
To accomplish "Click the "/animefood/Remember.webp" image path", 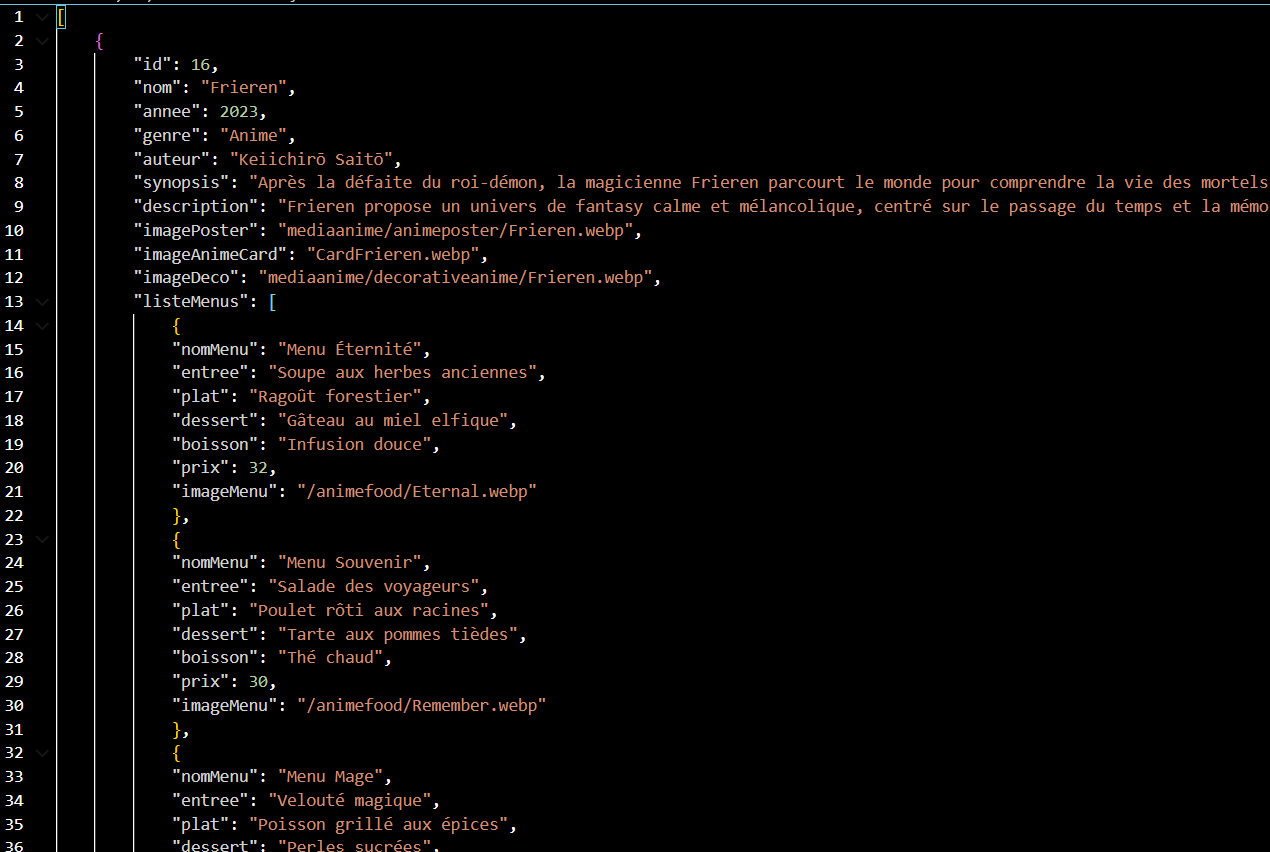I will 421,706.
